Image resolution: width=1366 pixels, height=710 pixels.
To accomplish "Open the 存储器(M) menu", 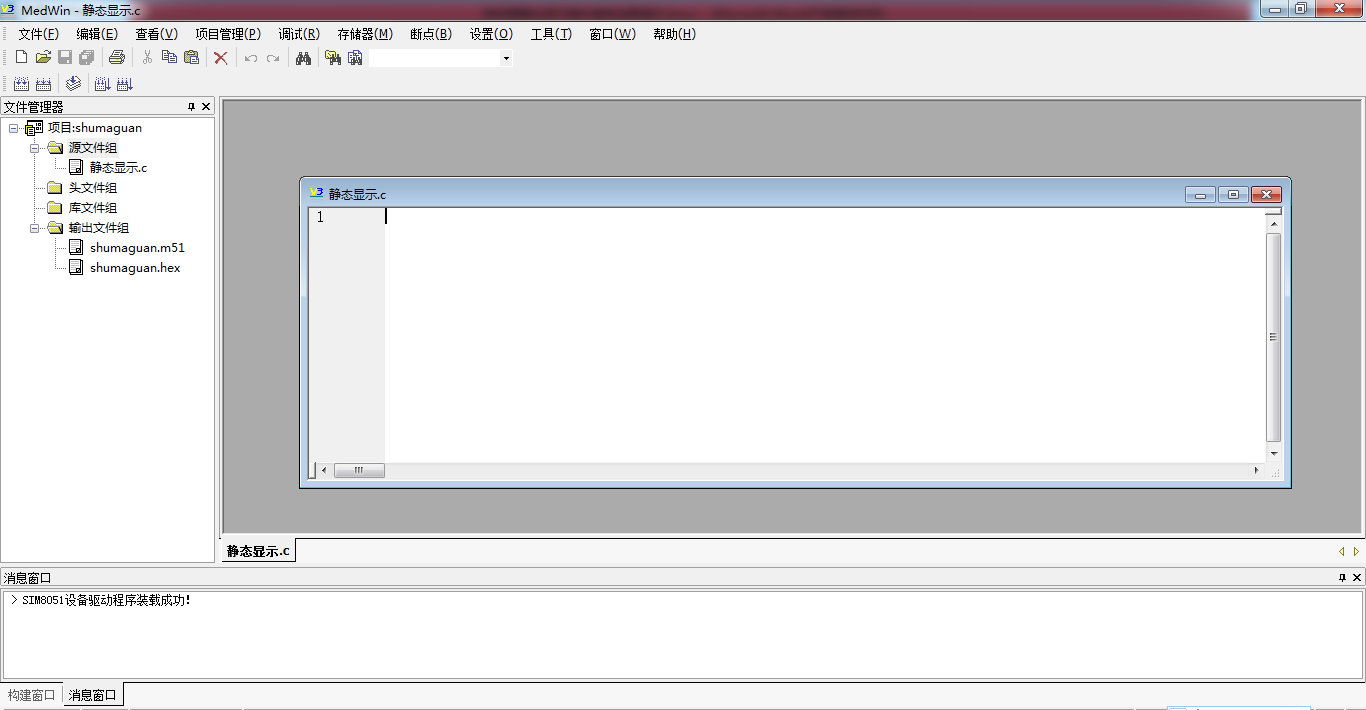I will pos(365,34).
